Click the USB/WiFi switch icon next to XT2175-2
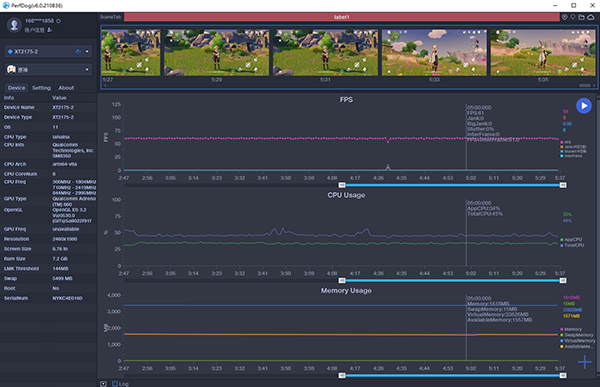 (x=78, y=51)
